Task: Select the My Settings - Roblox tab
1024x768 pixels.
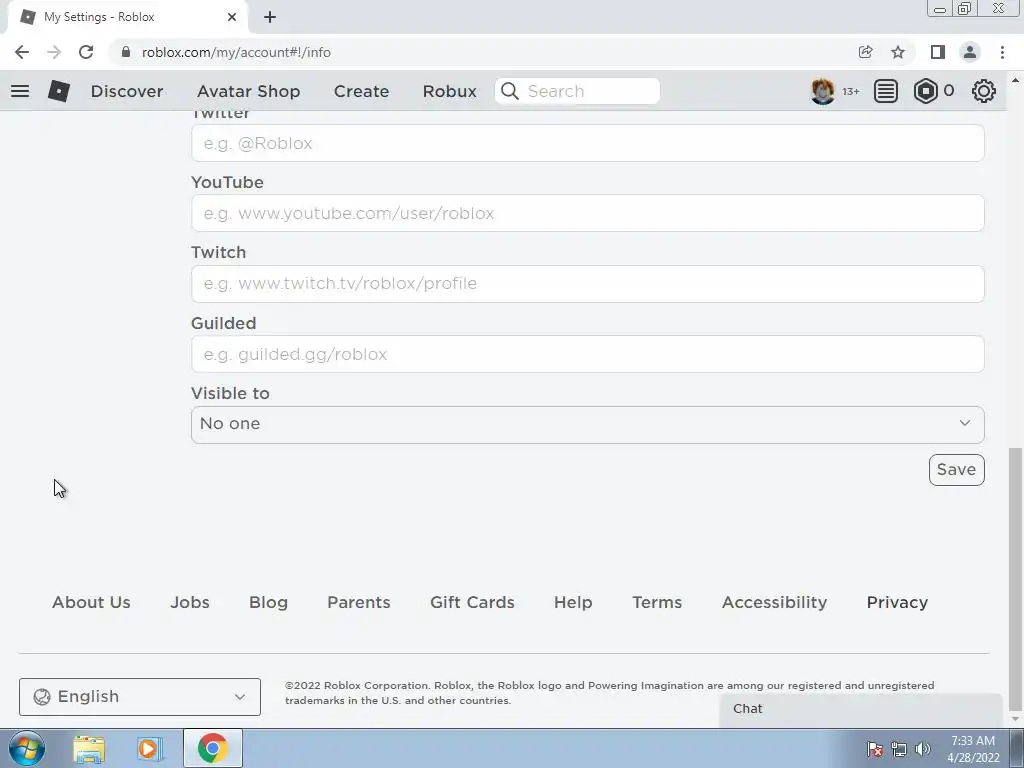Action: click(127, 17)
